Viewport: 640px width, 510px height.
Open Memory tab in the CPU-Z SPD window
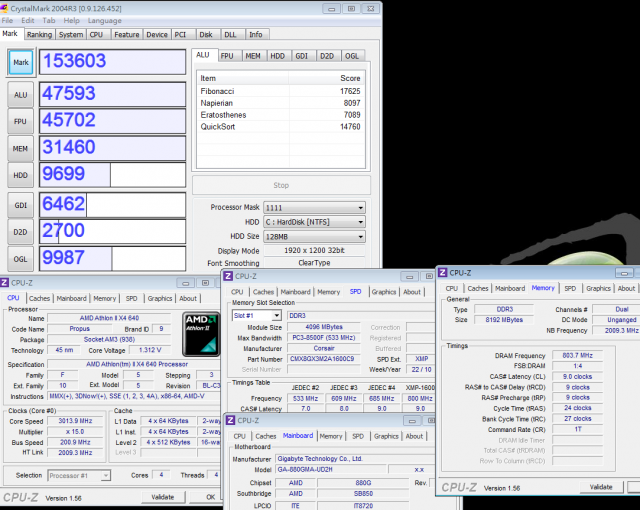click(x=329, y=292)
